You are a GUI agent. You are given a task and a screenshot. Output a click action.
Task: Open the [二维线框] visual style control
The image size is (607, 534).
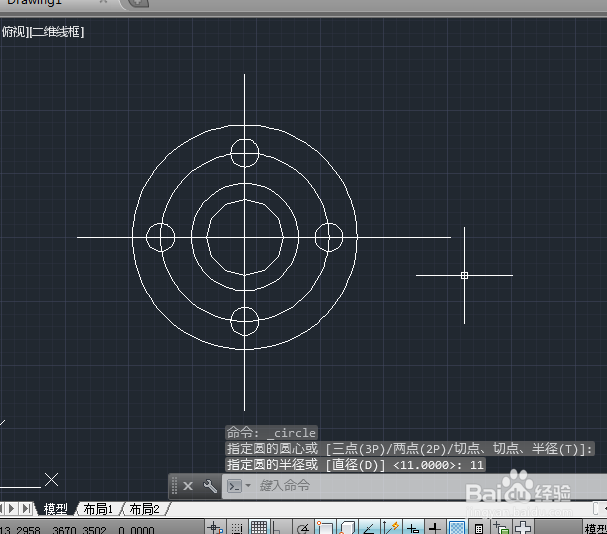[x=57, y=32]
